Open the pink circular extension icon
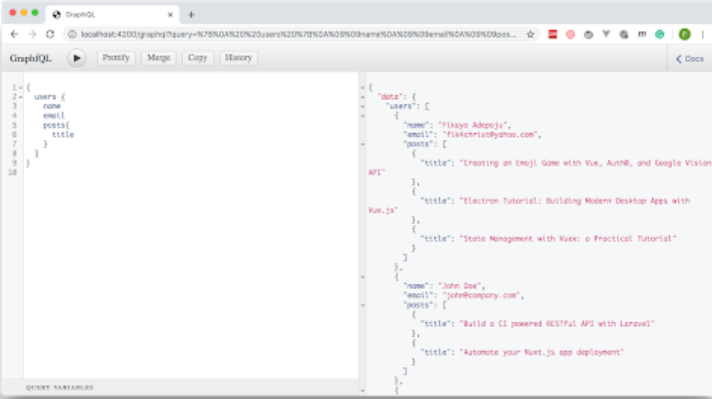Screen dimensions: 712x399 pos(570,34)
